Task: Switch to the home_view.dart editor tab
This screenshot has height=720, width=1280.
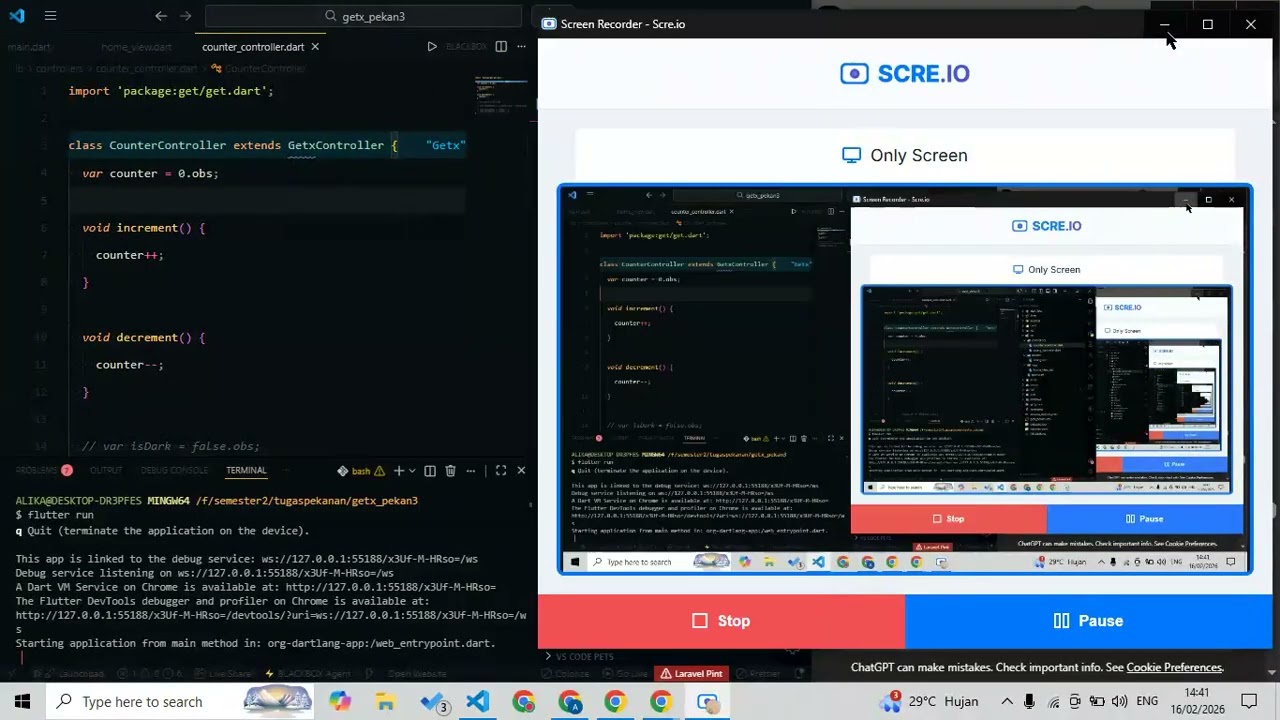Action: click(136, 47)
